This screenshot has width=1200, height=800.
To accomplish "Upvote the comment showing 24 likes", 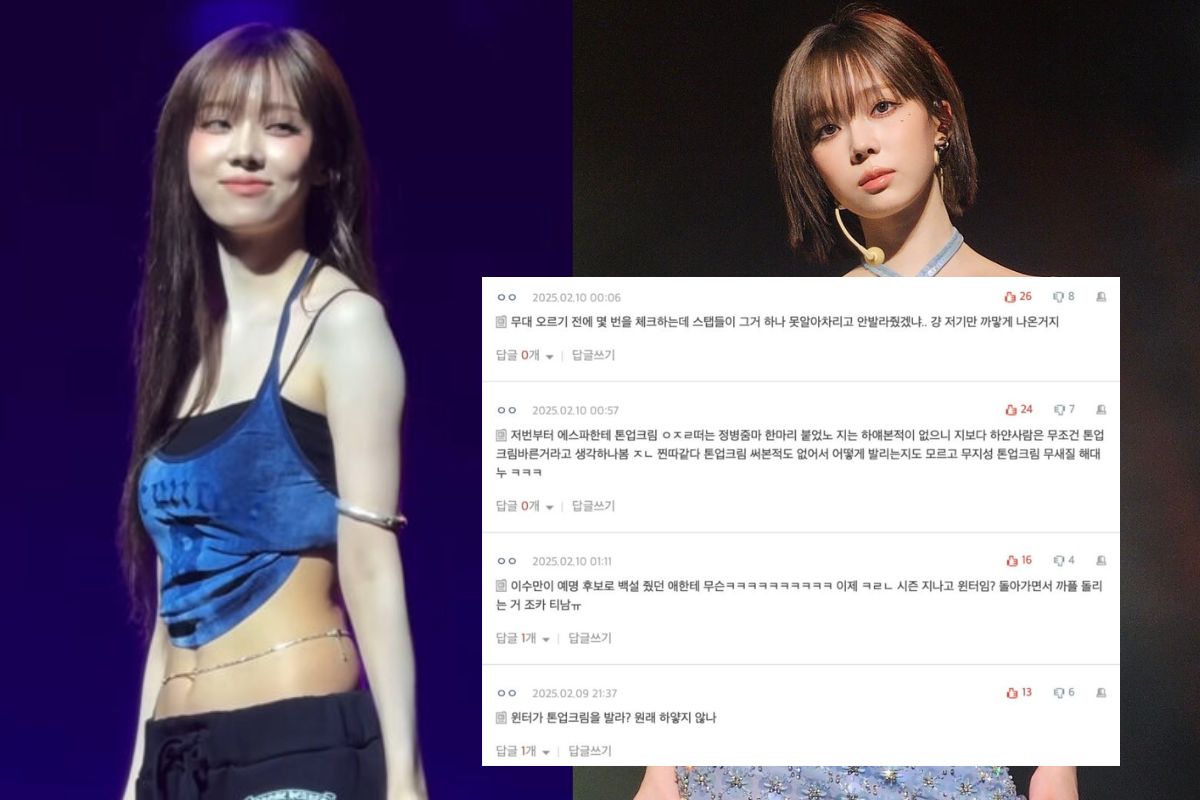I will tap(1010, 410).
